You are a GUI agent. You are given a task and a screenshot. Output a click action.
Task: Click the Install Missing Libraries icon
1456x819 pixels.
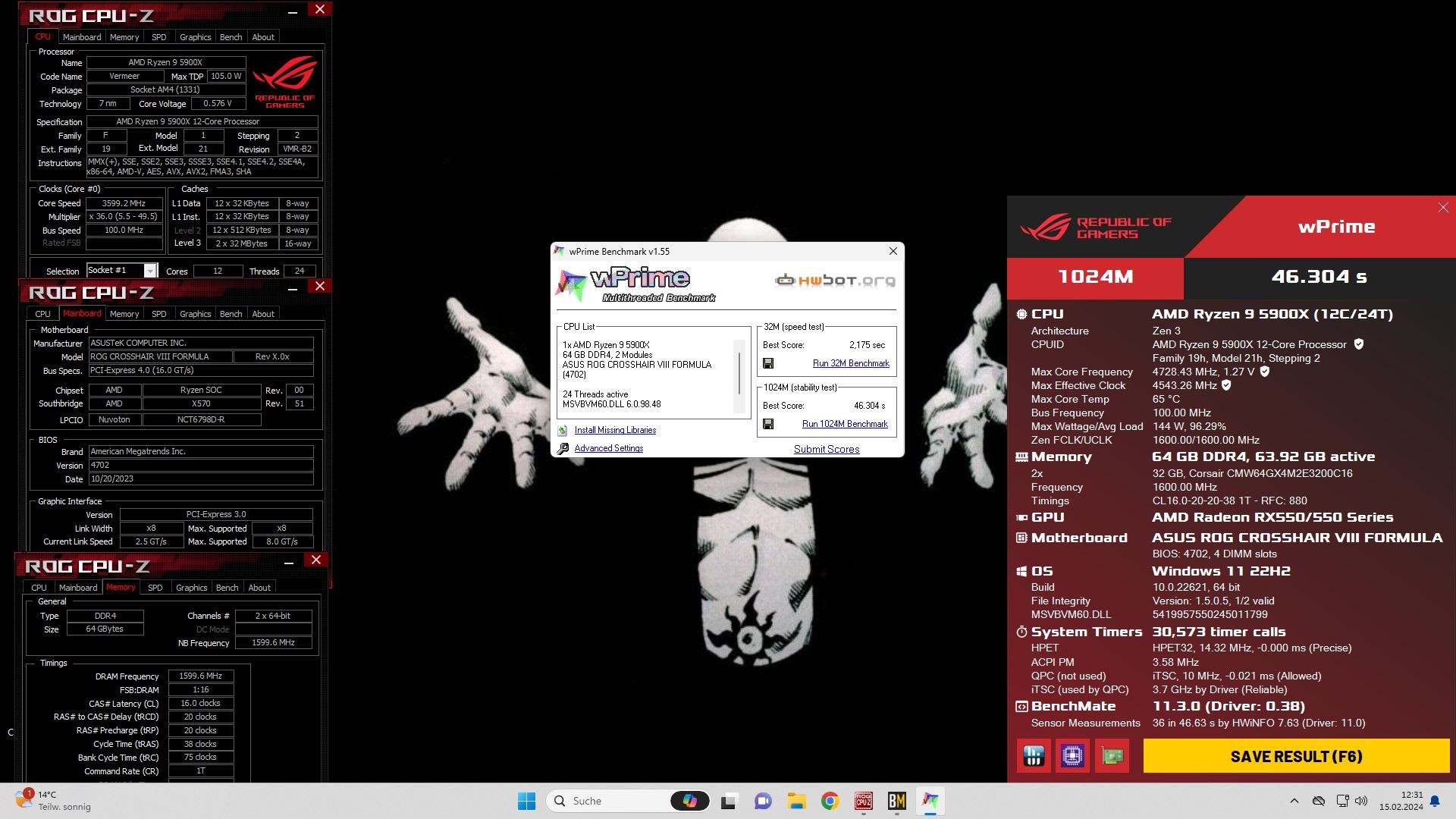563,430
